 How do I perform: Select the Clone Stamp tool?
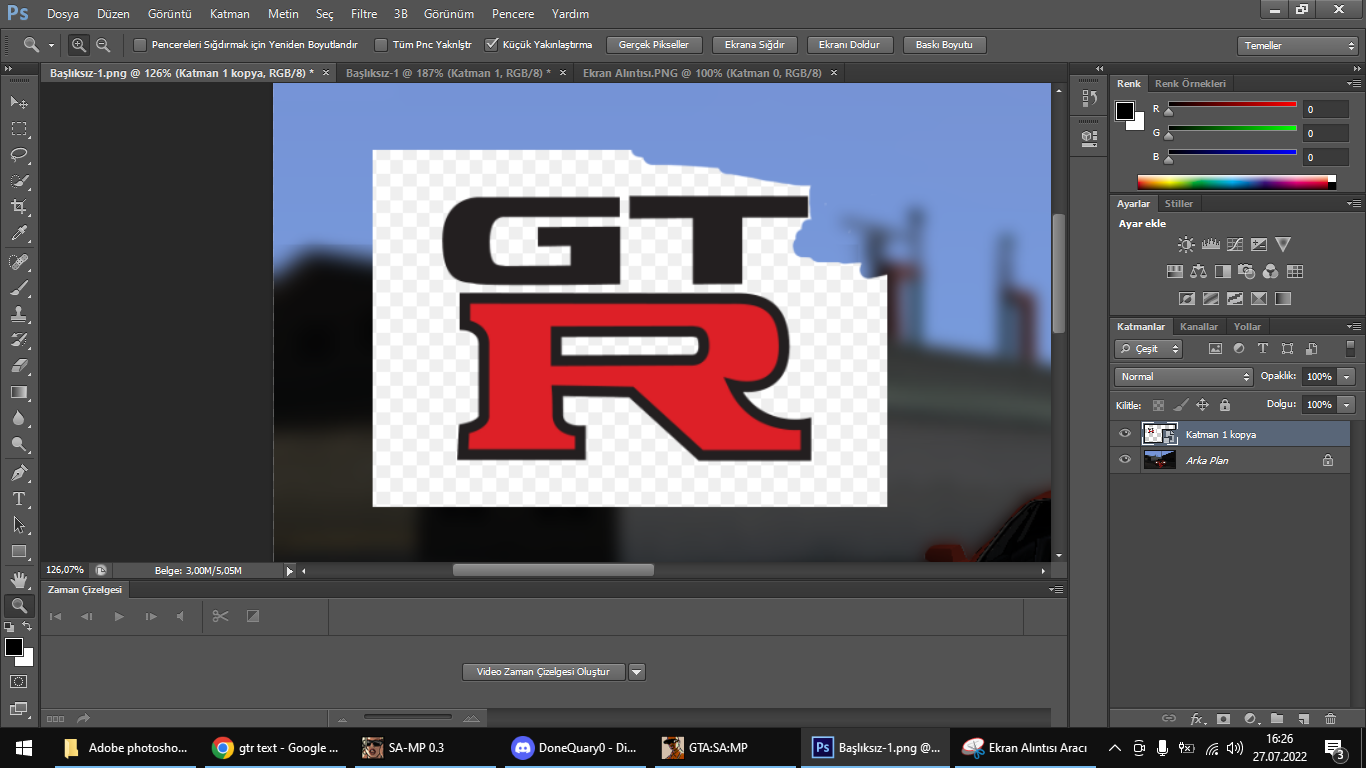tap(19, 314)
